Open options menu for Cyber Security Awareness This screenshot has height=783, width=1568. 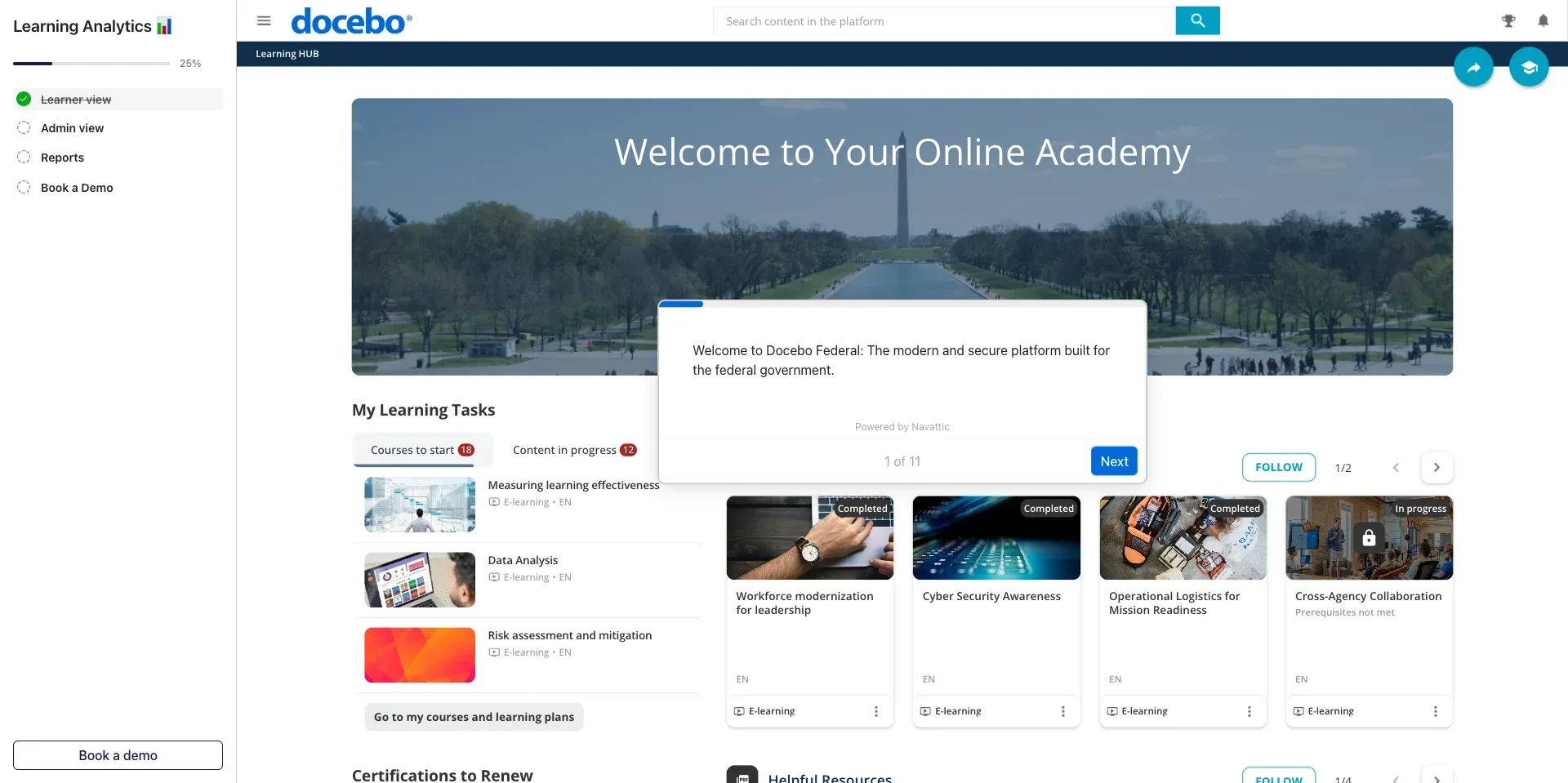click(1062, 711)
